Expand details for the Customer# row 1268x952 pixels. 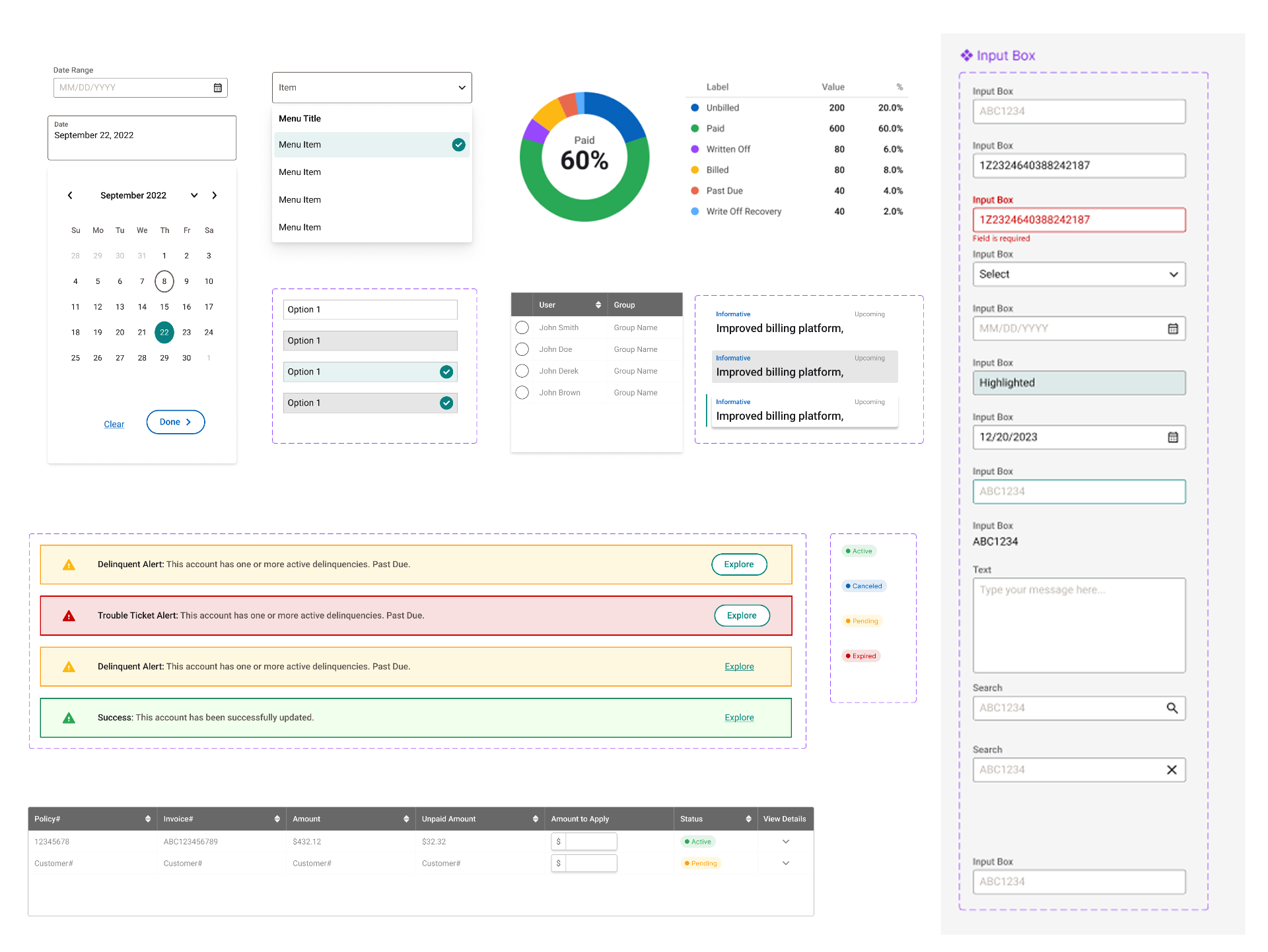pos(786,864)
